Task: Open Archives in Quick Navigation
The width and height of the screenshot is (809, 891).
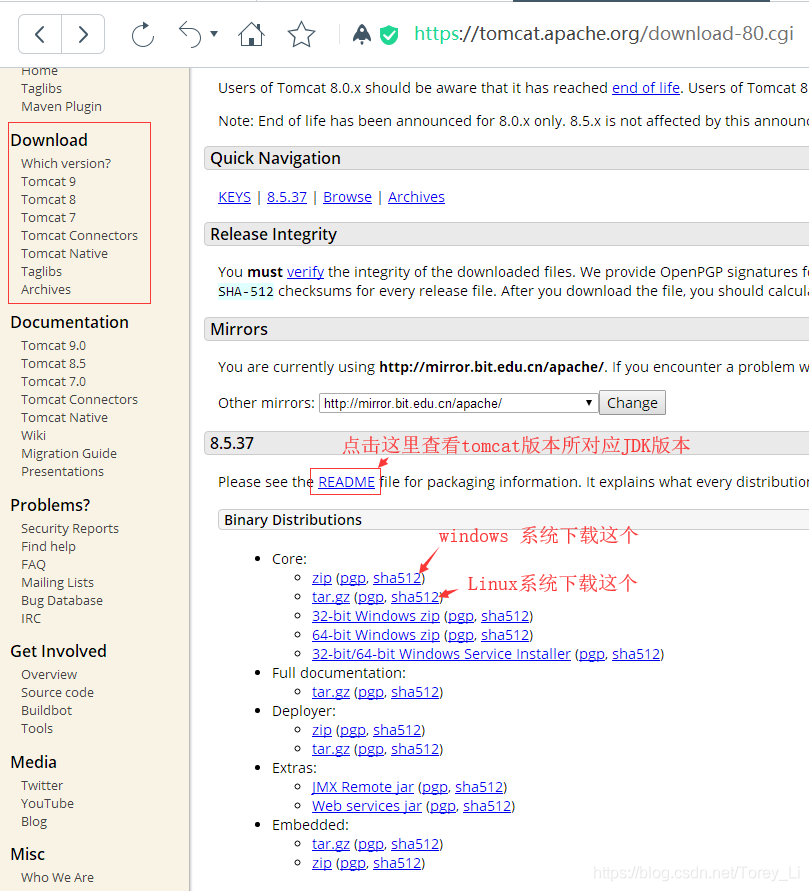Action: pos(416,197)
